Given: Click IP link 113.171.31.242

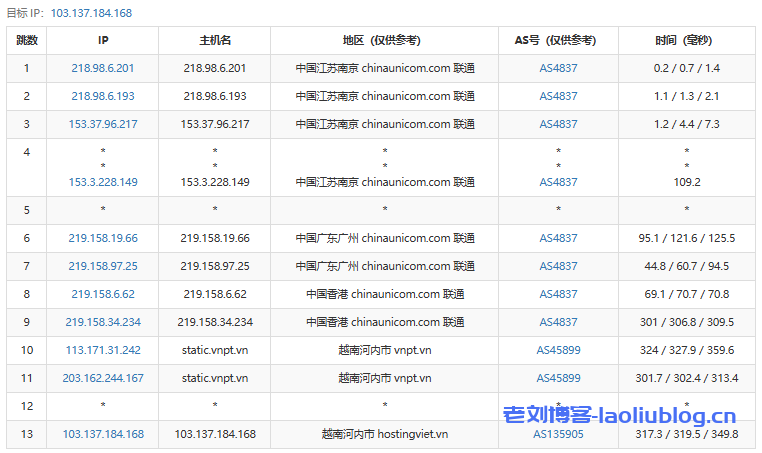Looking at the screenshot, I should [x=103, y=350].
